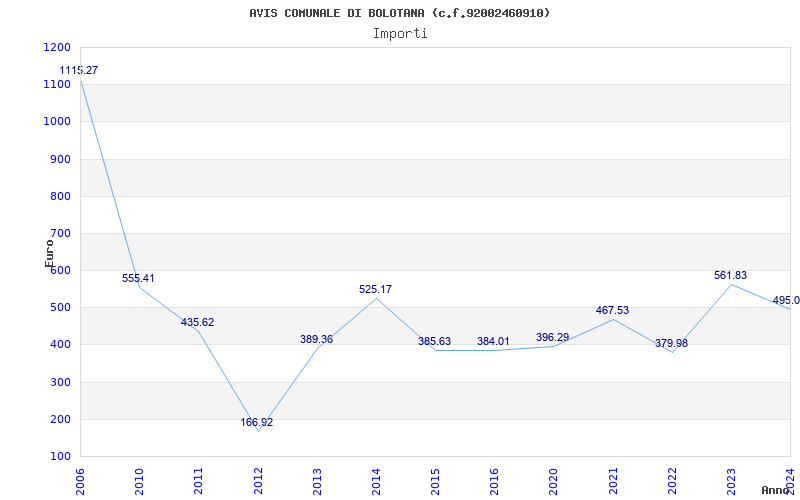Click the x-axis year 2012
The width and height of the screenshot is (800, 500).
(x=258, y=481)
